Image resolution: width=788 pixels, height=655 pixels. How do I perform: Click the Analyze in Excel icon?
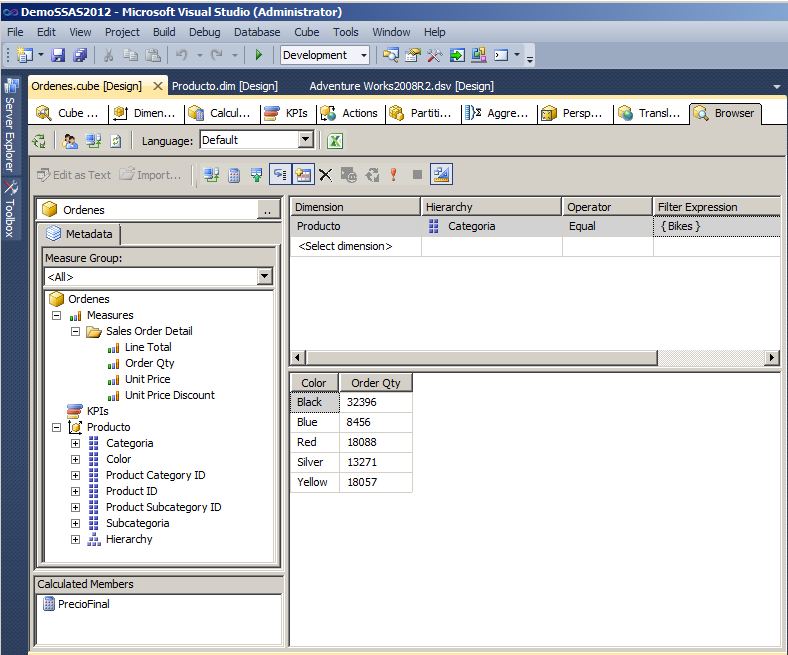click(x=336, y=141)
